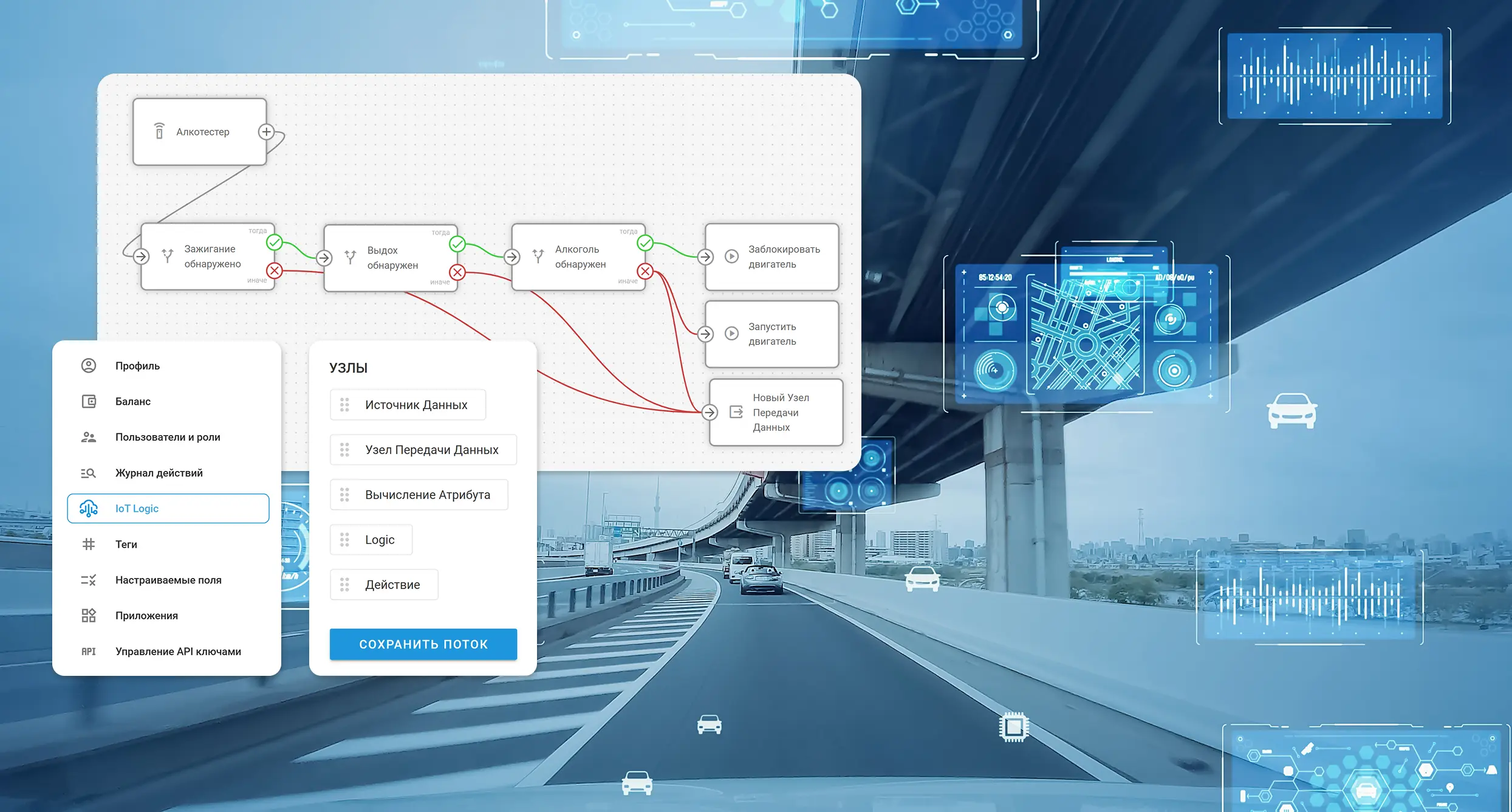
Task: Click the Источник Данных node block
Action: coord(408,405)
